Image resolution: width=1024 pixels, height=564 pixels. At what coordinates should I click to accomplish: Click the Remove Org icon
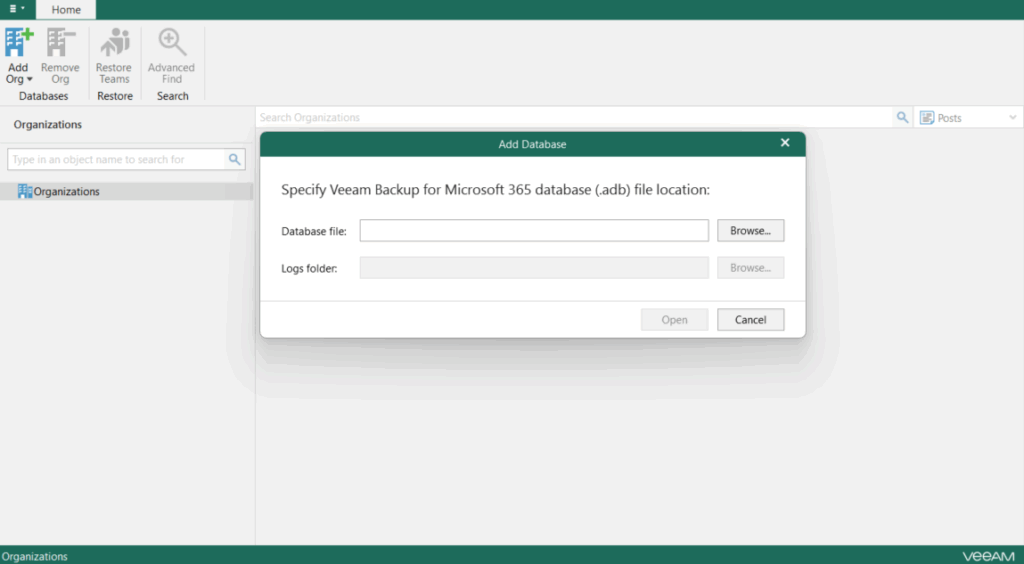coord(60,44)
